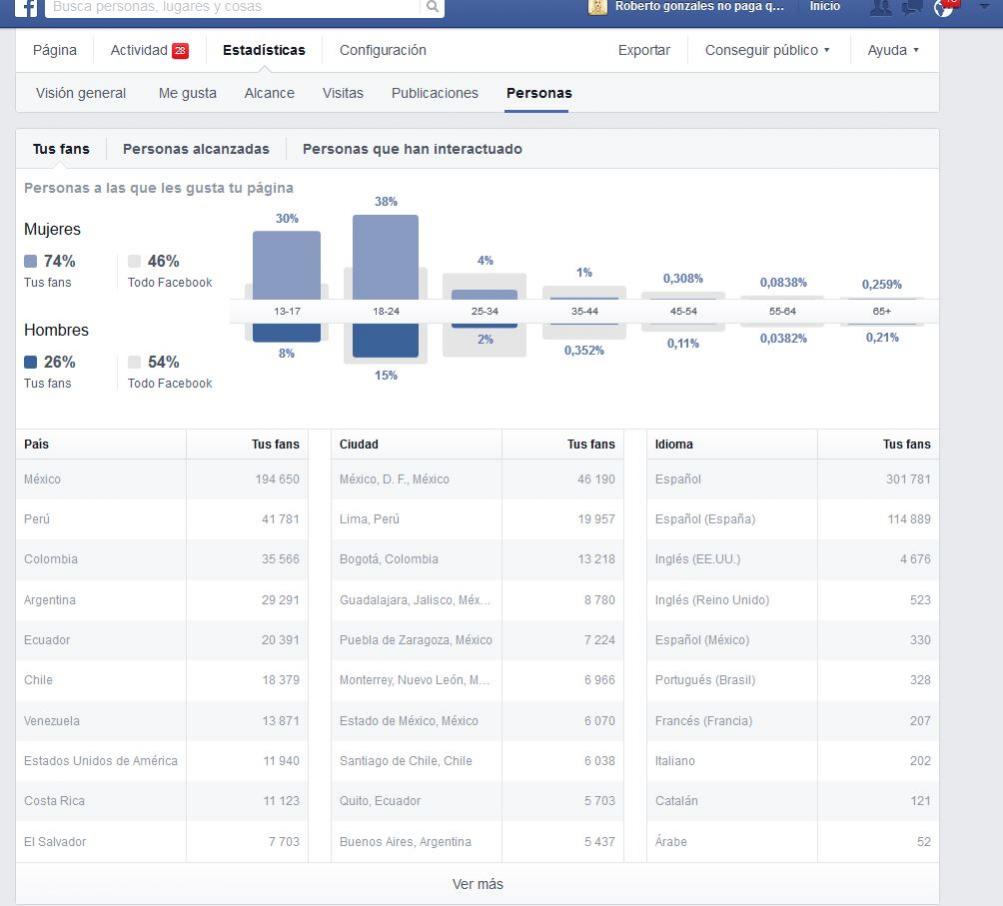Select the 'Buenos Aires, Argentina' city row
1003x906 pixels.
(477, 842)
